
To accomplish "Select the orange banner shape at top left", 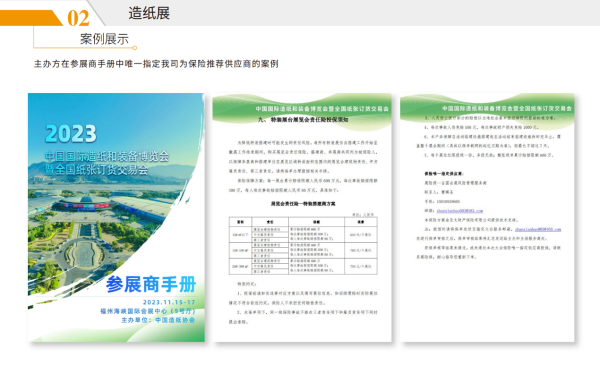I will pos(31,18).
